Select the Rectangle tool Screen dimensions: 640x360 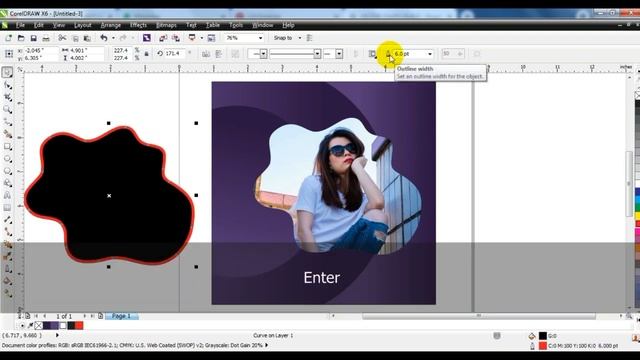[7, 146]
